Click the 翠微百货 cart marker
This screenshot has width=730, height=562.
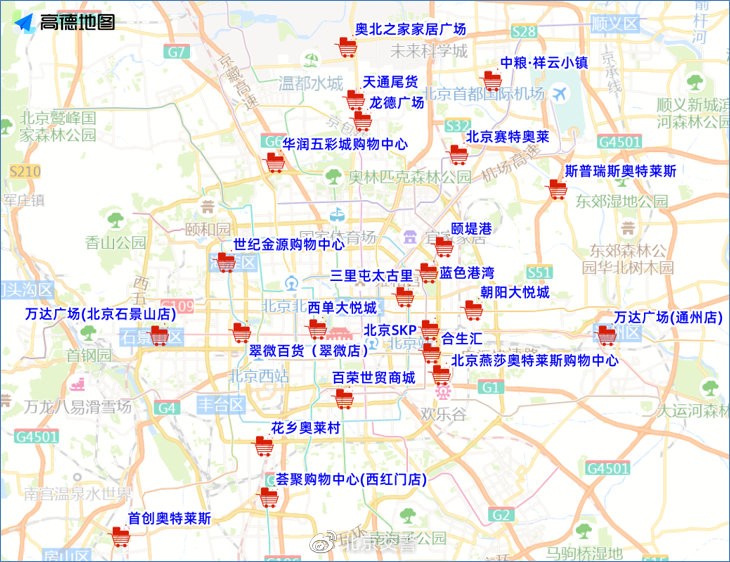[240, 332]
